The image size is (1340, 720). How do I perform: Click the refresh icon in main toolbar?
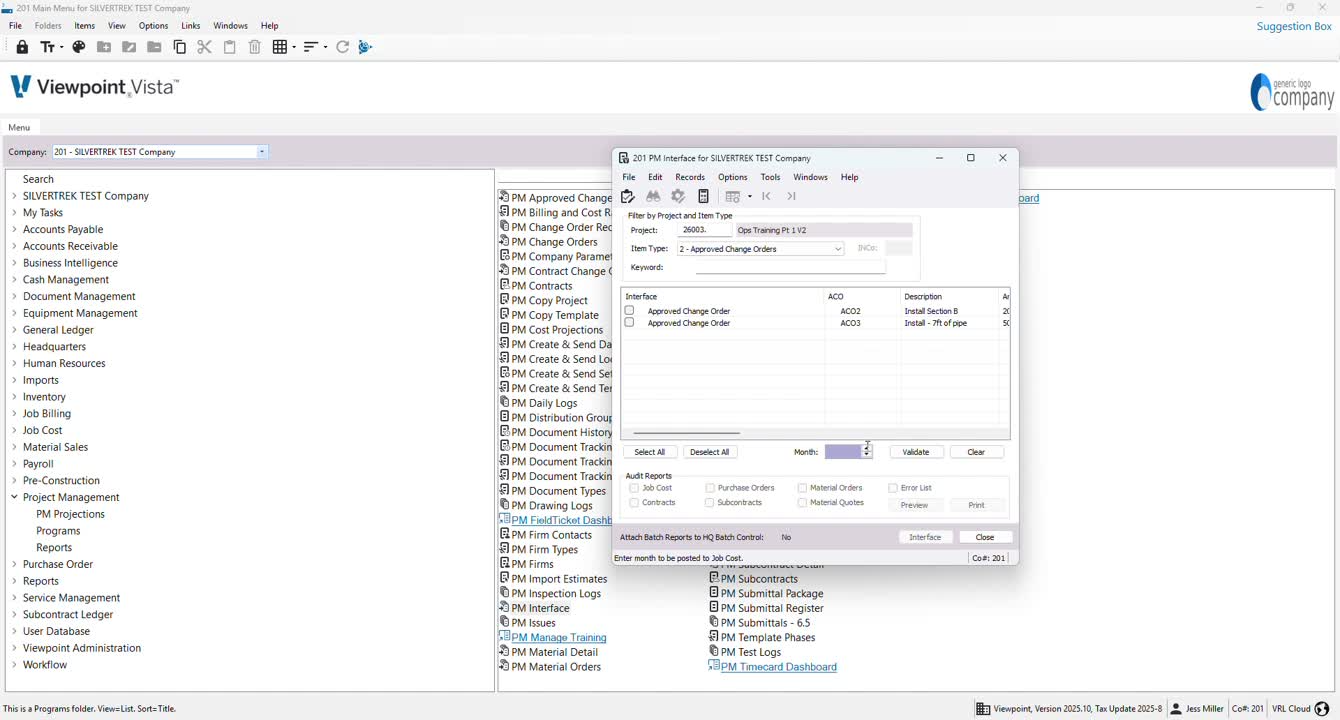[x=343, y=47]
